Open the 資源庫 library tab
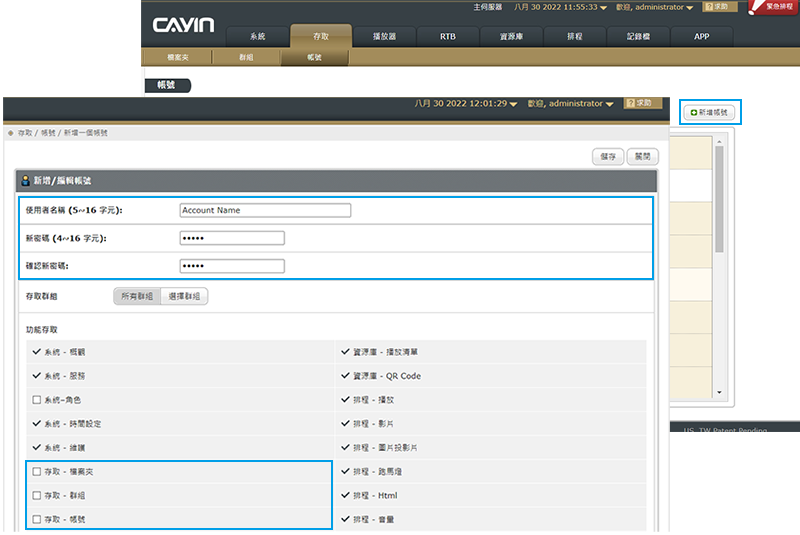The width and height of the screenshot is (800, 535). coord(511,36)
